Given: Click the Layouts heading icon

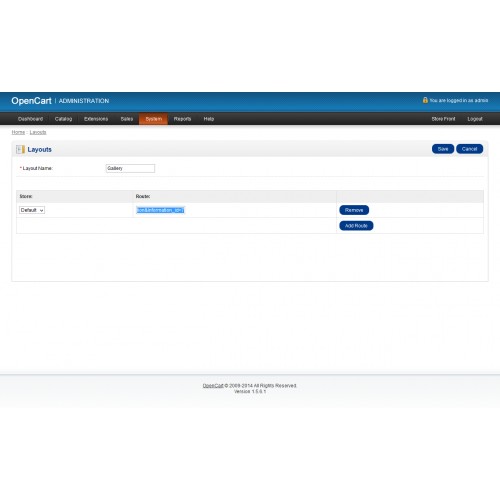Looking at the screenshot, I should (21, 149).
